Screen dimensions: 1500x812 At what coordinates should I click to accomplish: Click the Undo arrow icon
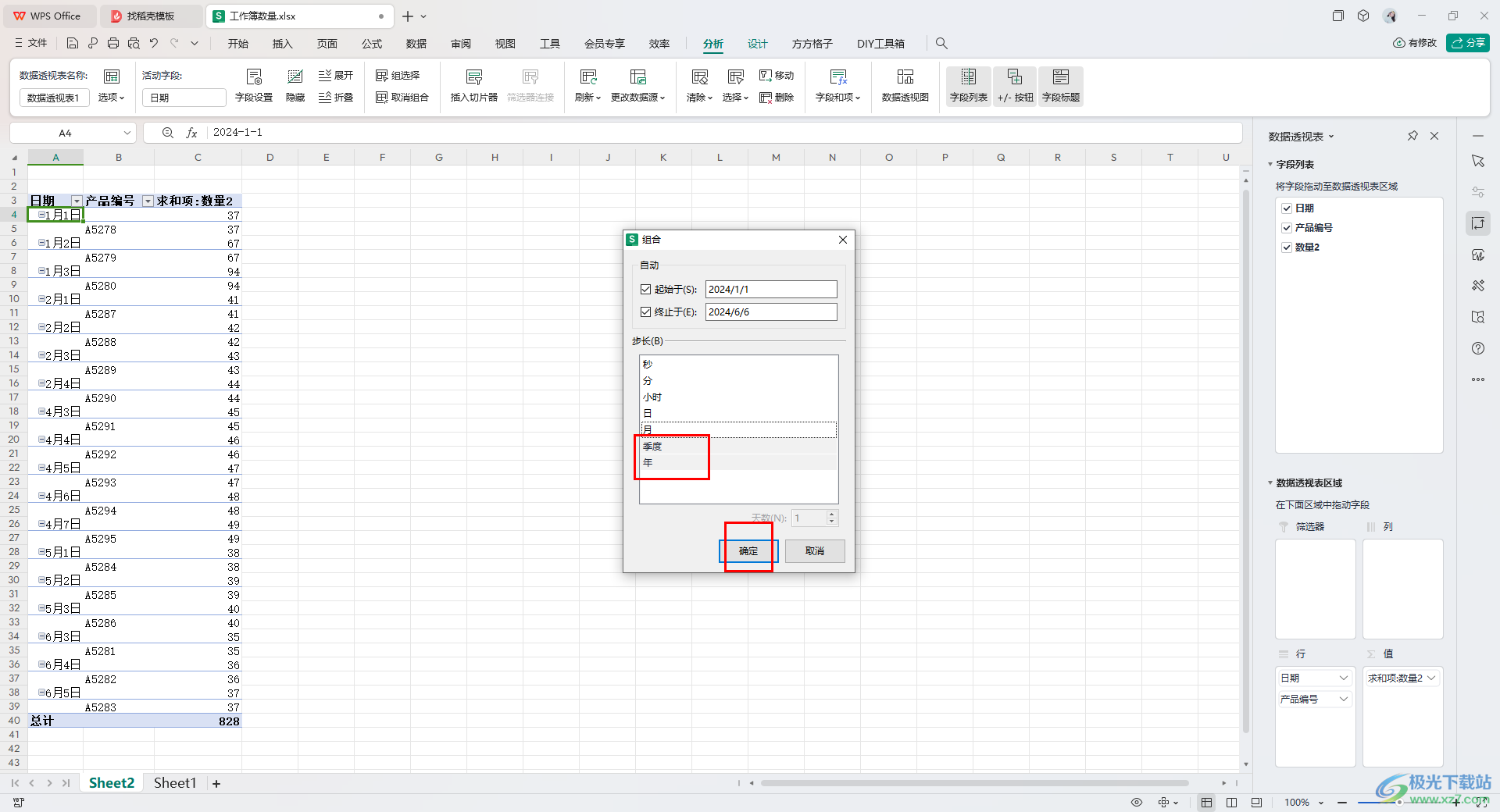pyautogui.click(x=154, y=44)
